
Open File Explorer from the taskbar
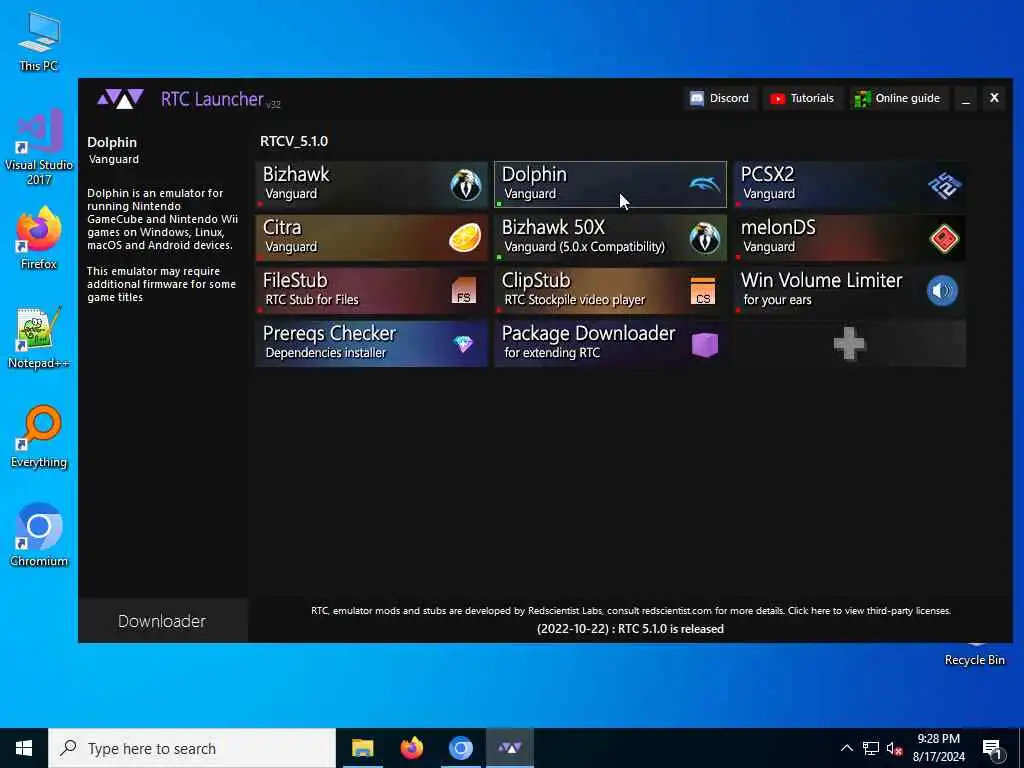362,748
